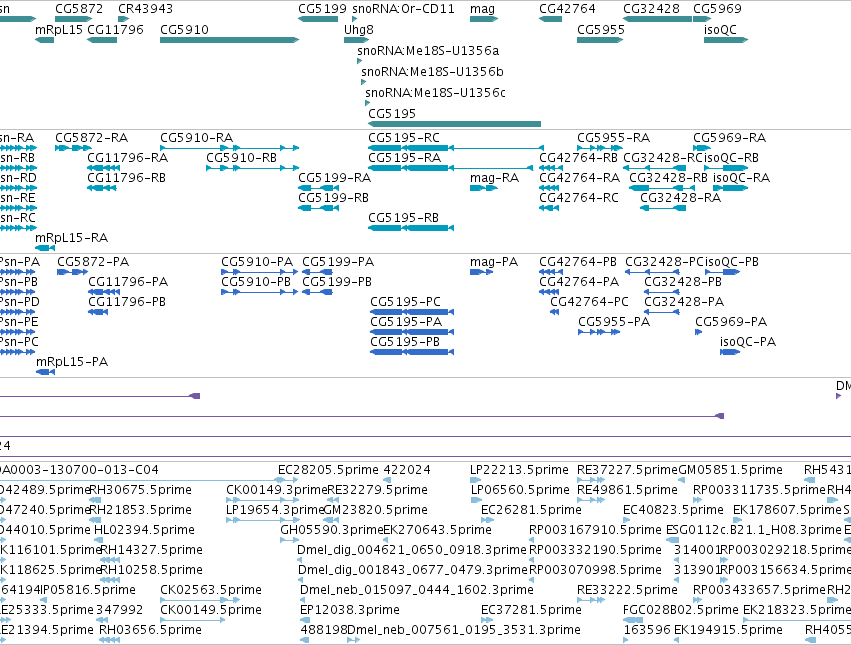The width and height of the screenshot is (851, 645).
Task: Click protein CG5872-PA
Action: tap(72, 272)
